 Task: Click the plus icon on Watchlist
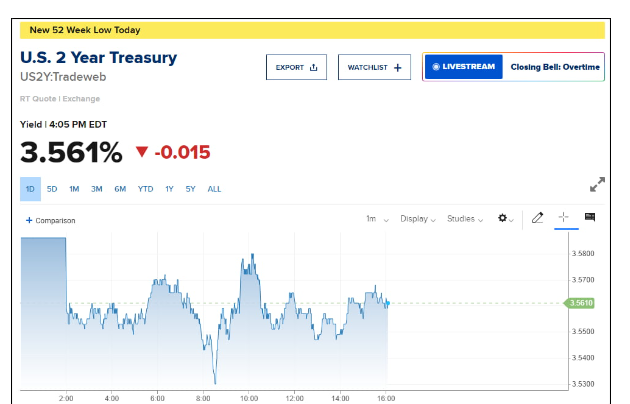point(397,68)
